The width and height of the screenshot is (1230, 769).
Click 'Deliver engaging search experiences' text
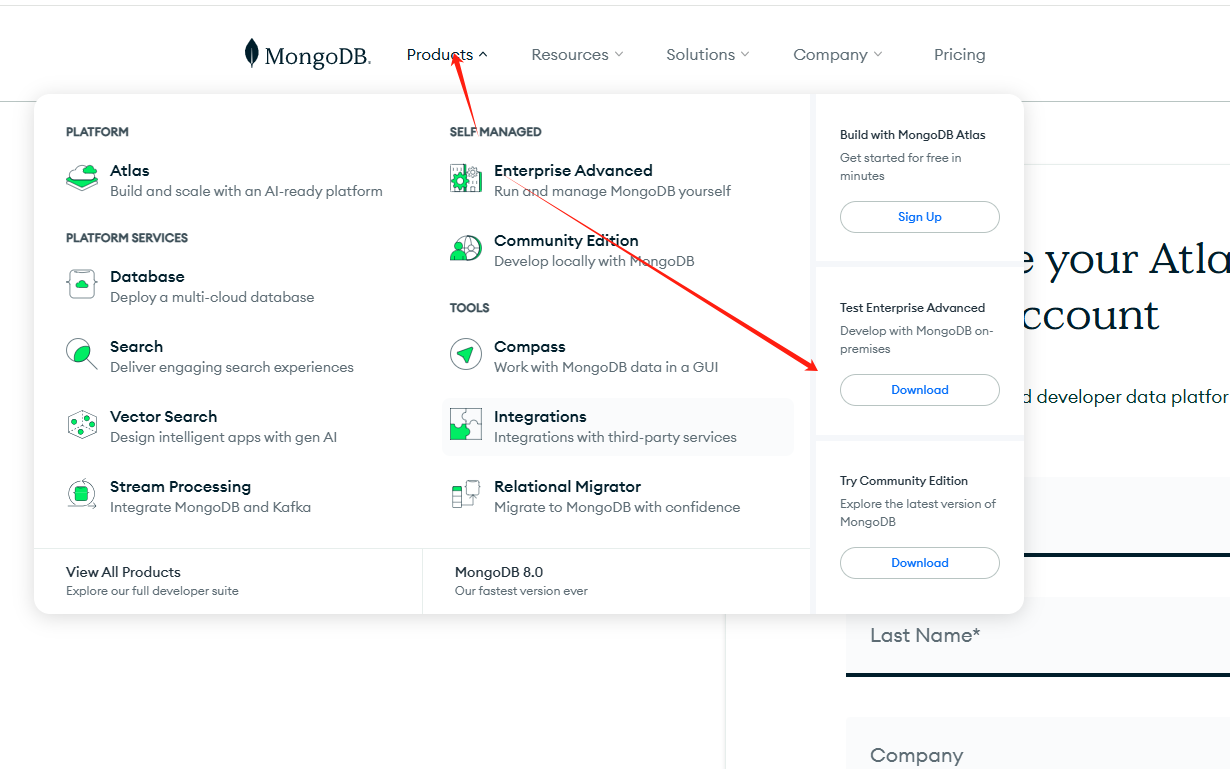point(232,367)
